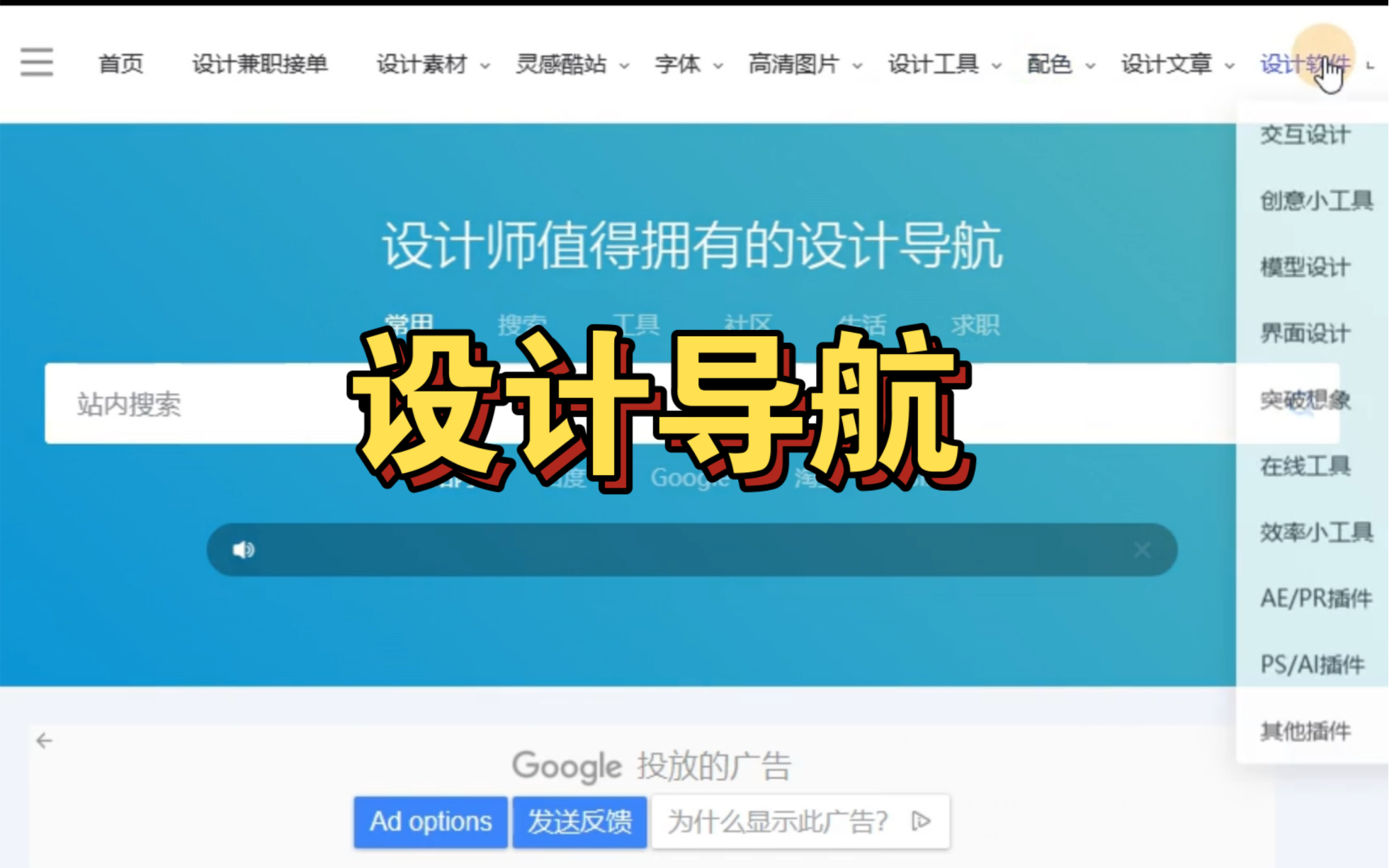Screen dimensions: 1389x868
Task: Expand the 设计素材 dropdown
Action: 429,63
